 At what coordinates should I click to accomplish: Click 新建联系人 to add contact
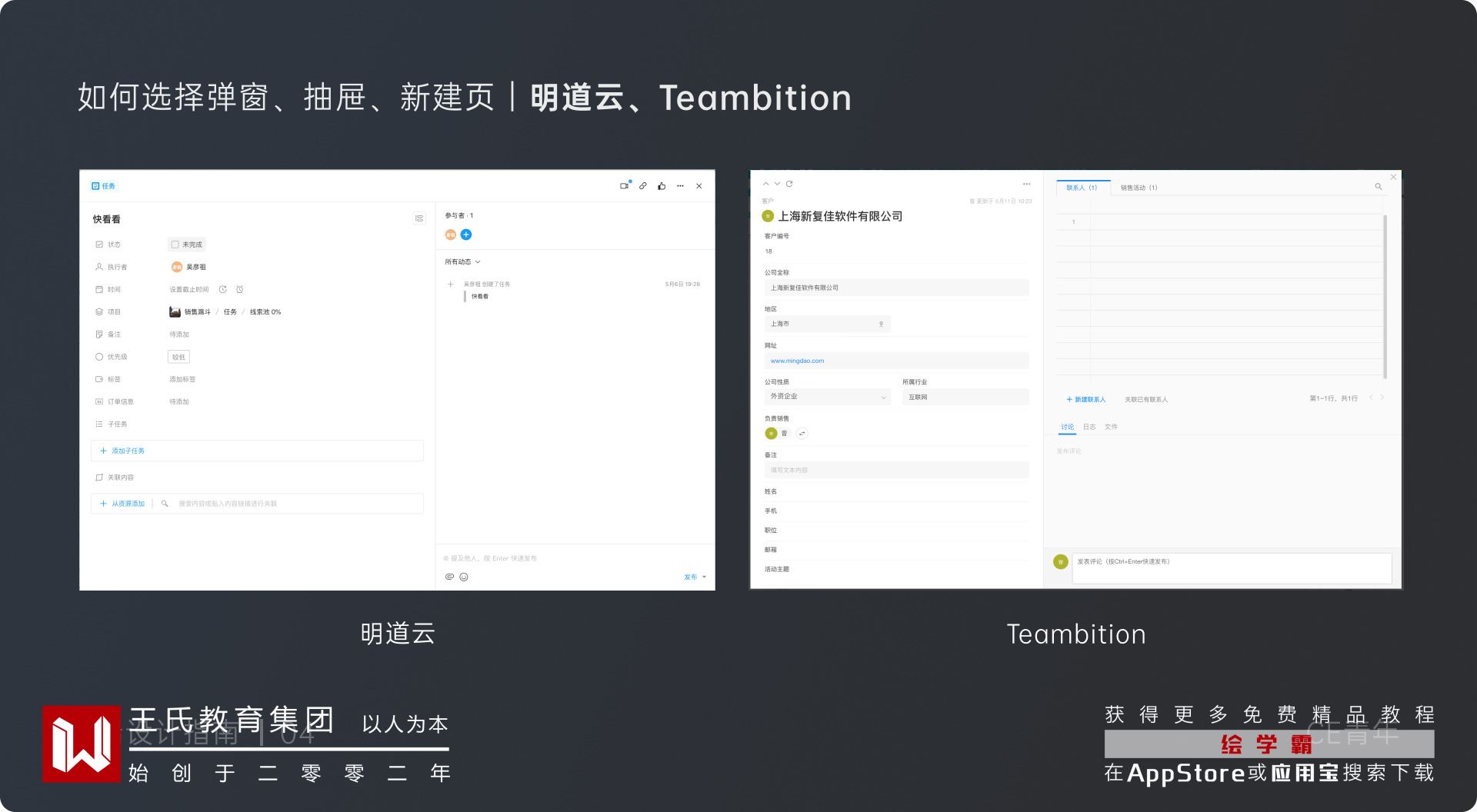pyautogui.click(x=1085, y=399)
